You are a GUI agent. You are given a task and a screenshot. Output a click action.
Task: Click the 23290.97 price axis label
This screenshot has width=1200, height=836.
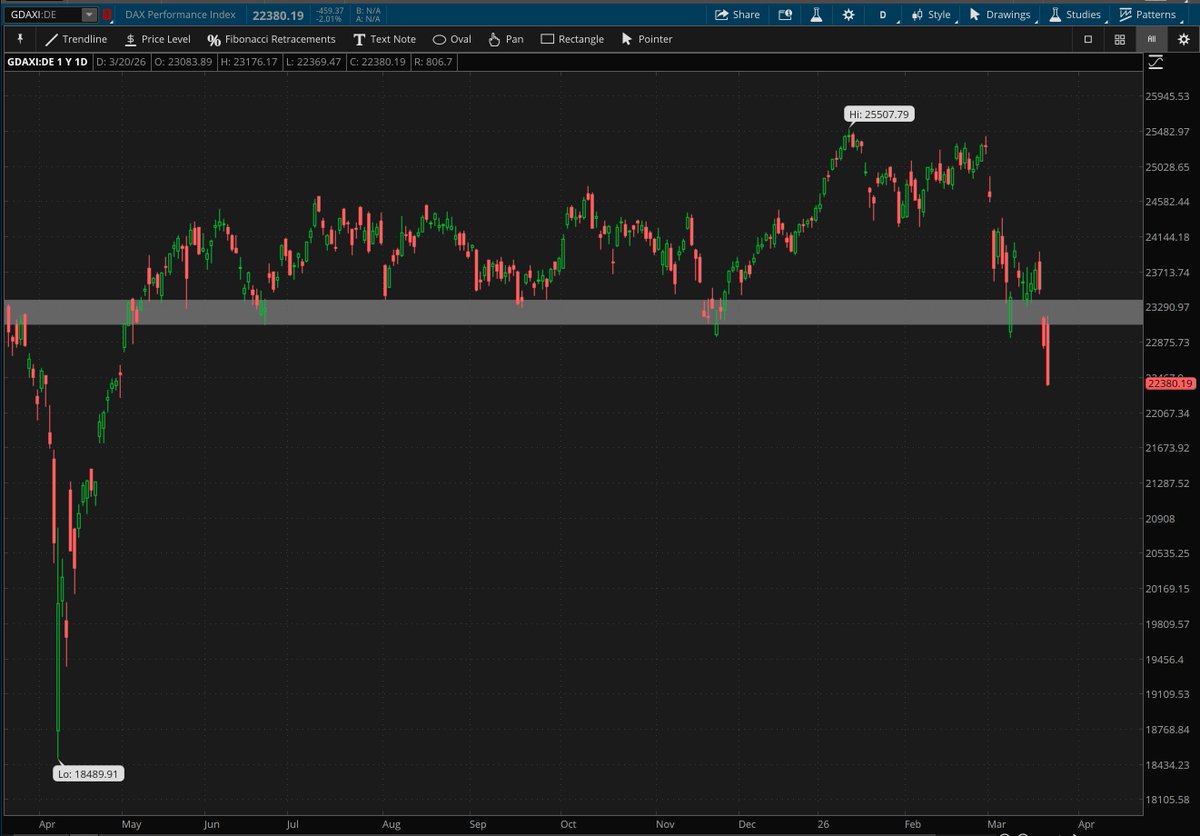[x=1169, y=307]
